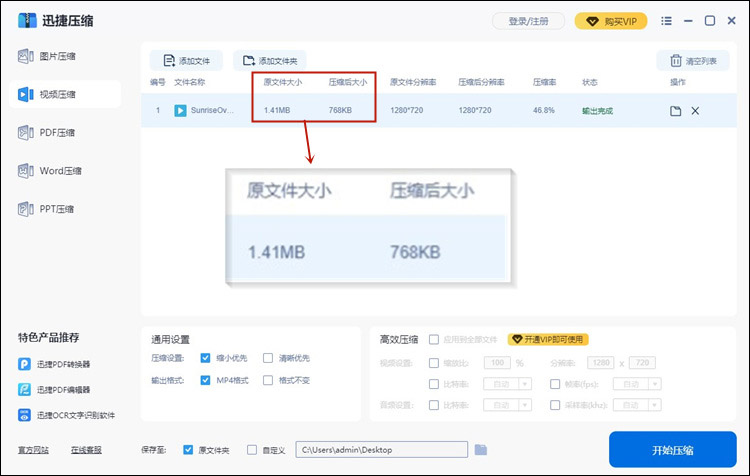
Task: Open 登录/注册 login dialog
Action: 528,21
